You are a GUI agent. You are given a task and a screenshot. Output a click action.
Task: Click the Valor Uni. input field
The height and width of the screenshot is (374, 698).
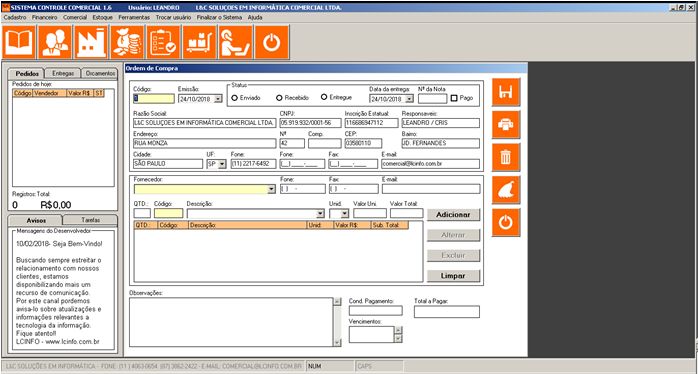pyautogui.click(x=370, y=213)
